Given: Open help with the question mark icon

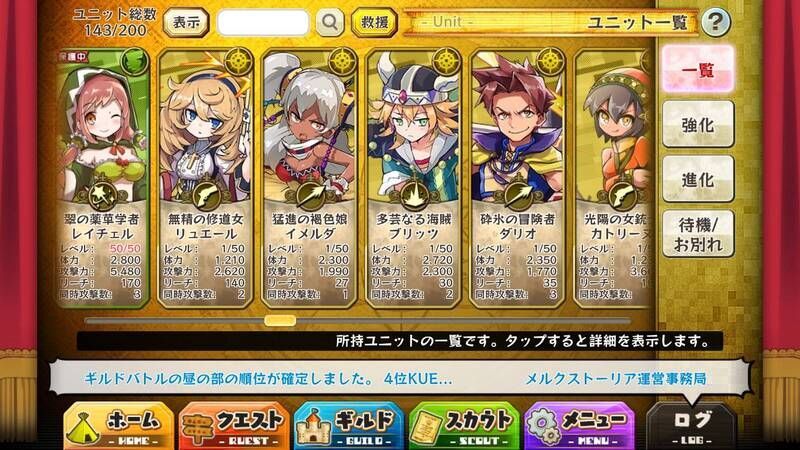Looking at the screenshot, I should [x=715, y=22].
